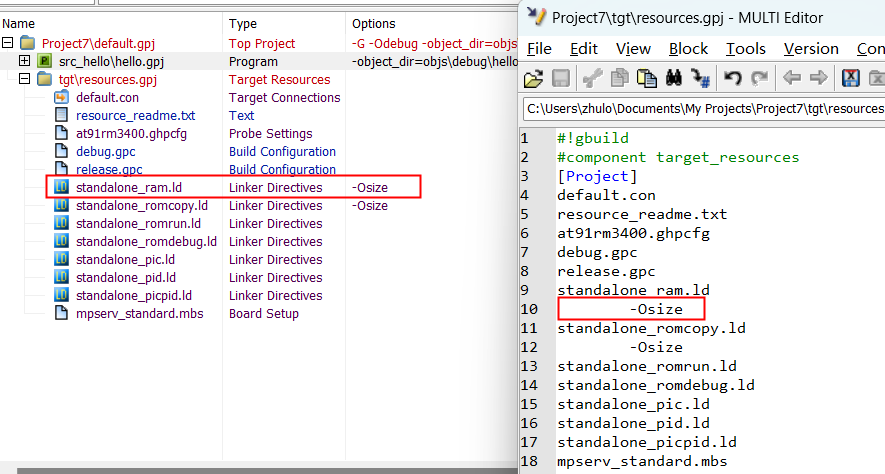Click the blue floppy close-file icon
Viewport: 885px width, 474px height.
pyautogui.click(x=851, y=79)
